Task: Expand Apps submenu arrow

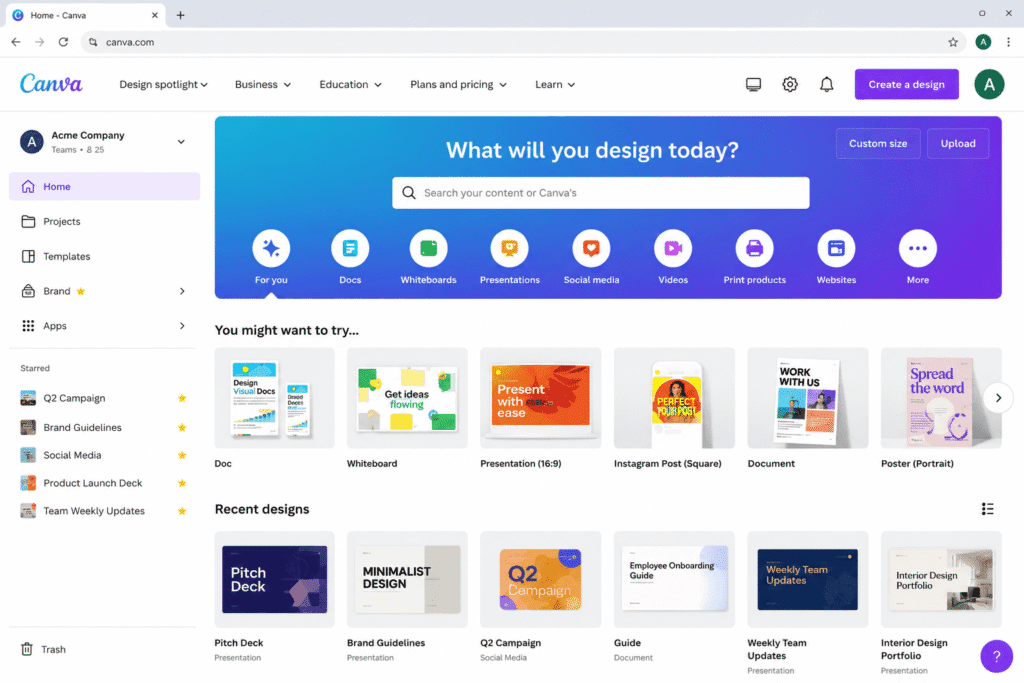Action: [x=182, y=325]
